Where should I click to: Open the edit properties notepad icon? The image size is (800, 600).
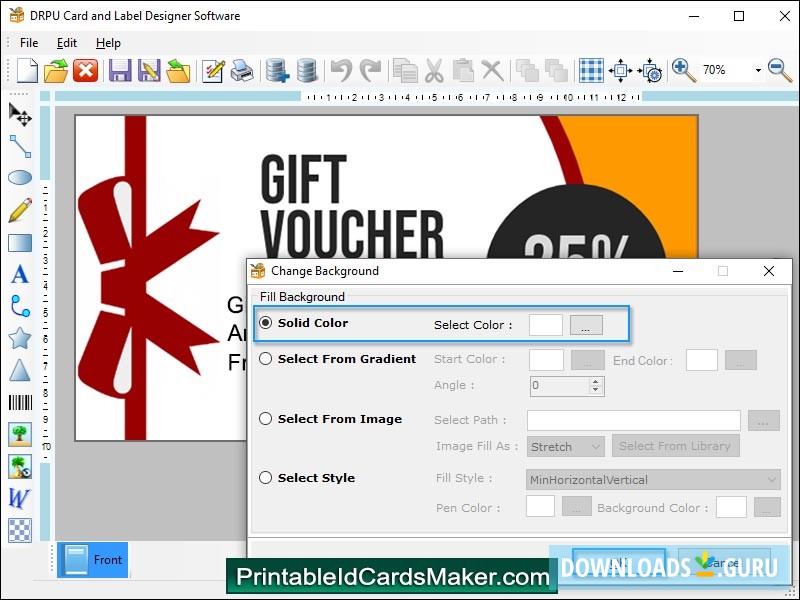pos(213,70)
